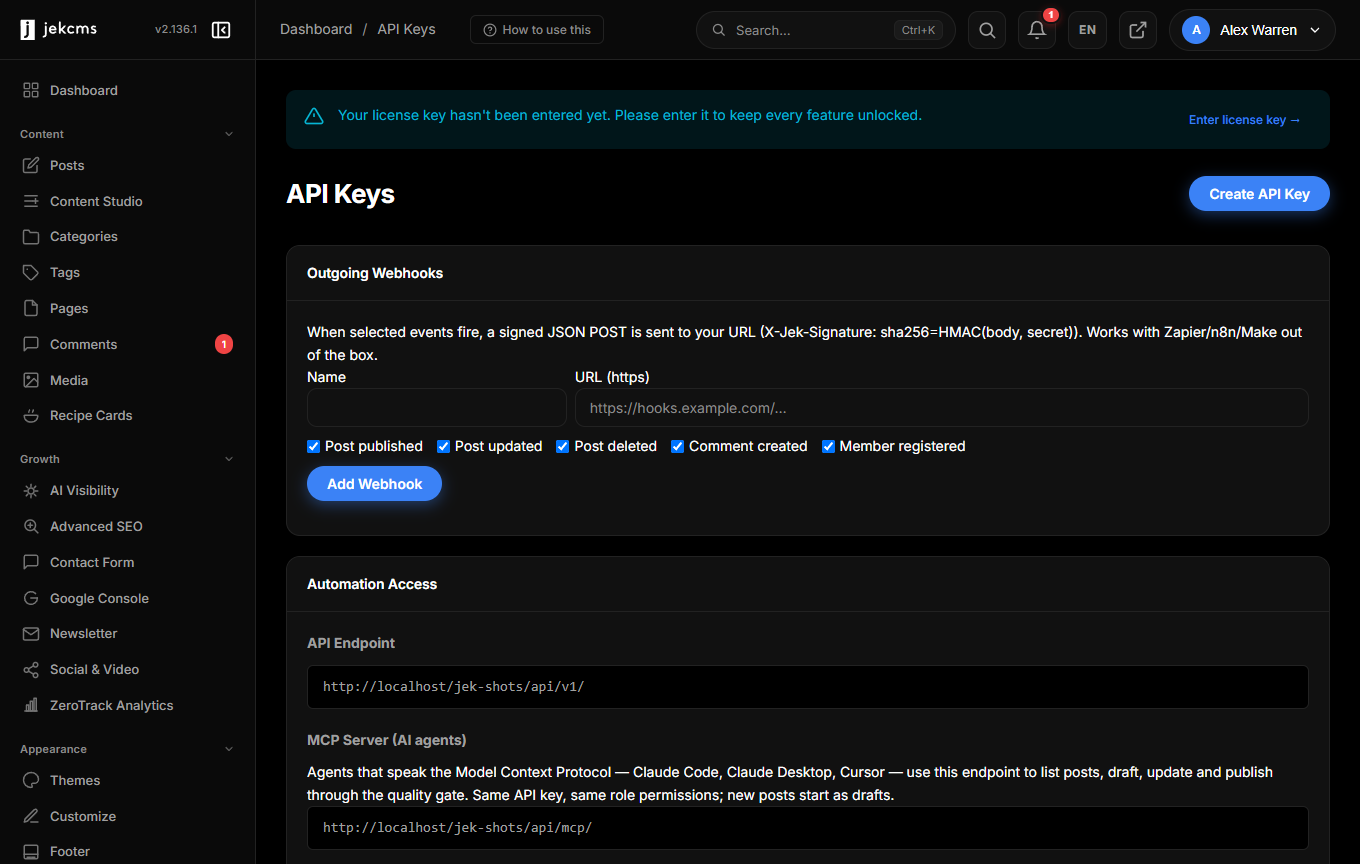
Task: Click the Posts pencil icon
Action: (x=31, y=165)
